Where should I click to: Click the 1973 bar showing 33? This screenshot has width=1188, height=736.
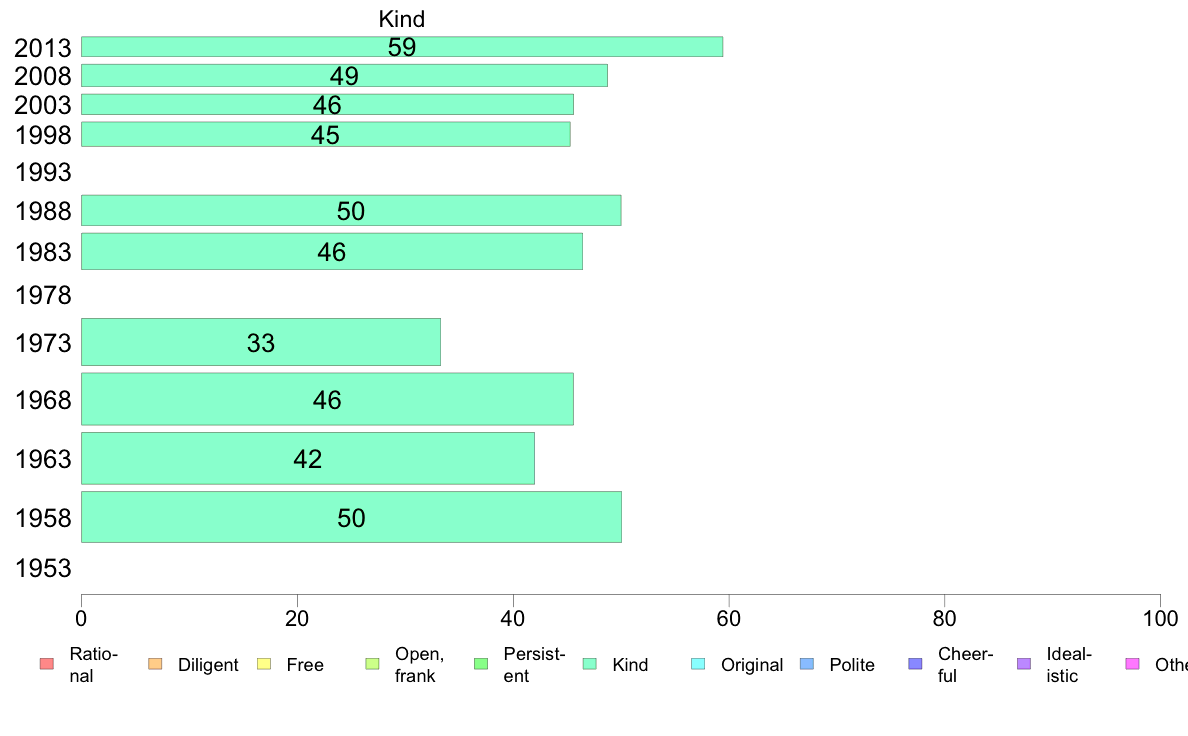click(x=261, y=342)
